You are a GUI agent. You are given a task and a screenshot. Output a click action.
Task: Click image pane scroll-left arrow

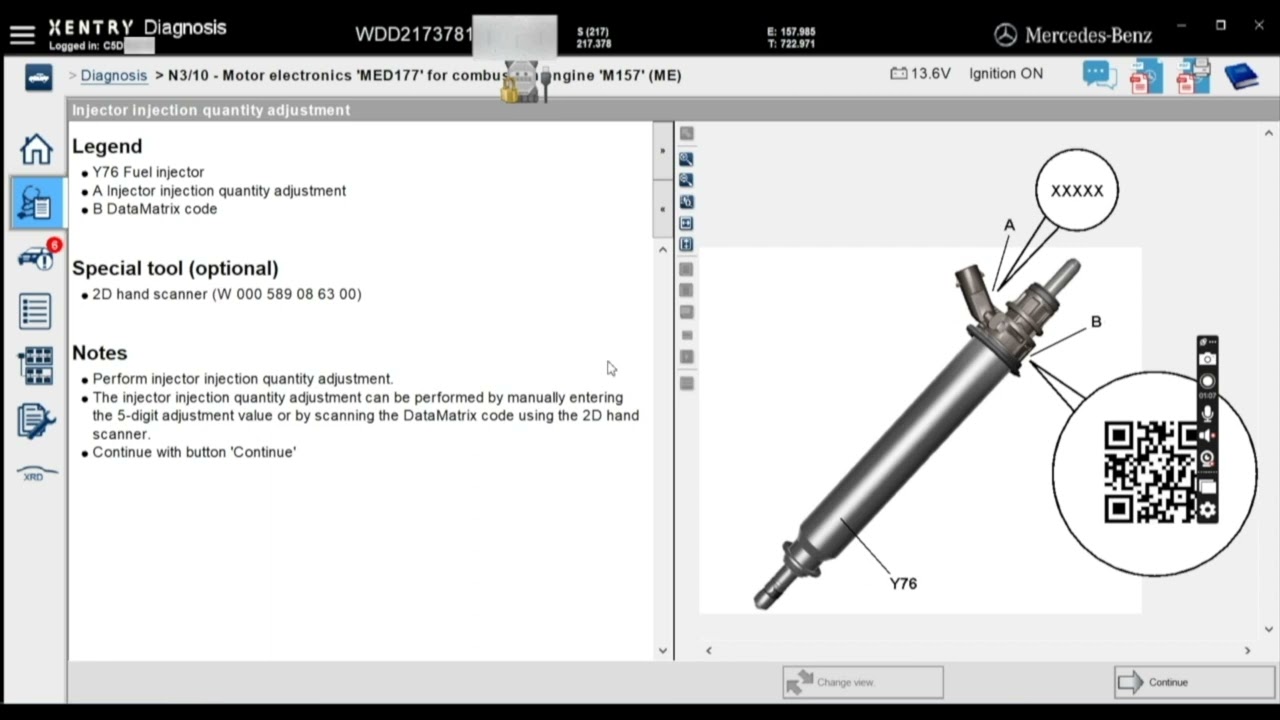[708, 650]
